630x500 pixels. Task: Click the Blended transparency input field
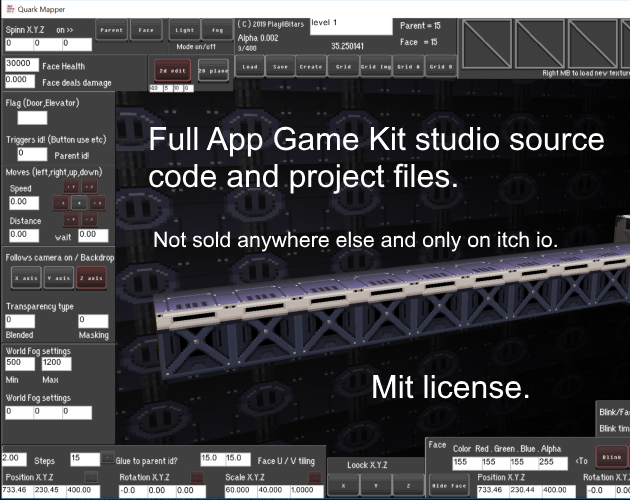coord(20,321)
